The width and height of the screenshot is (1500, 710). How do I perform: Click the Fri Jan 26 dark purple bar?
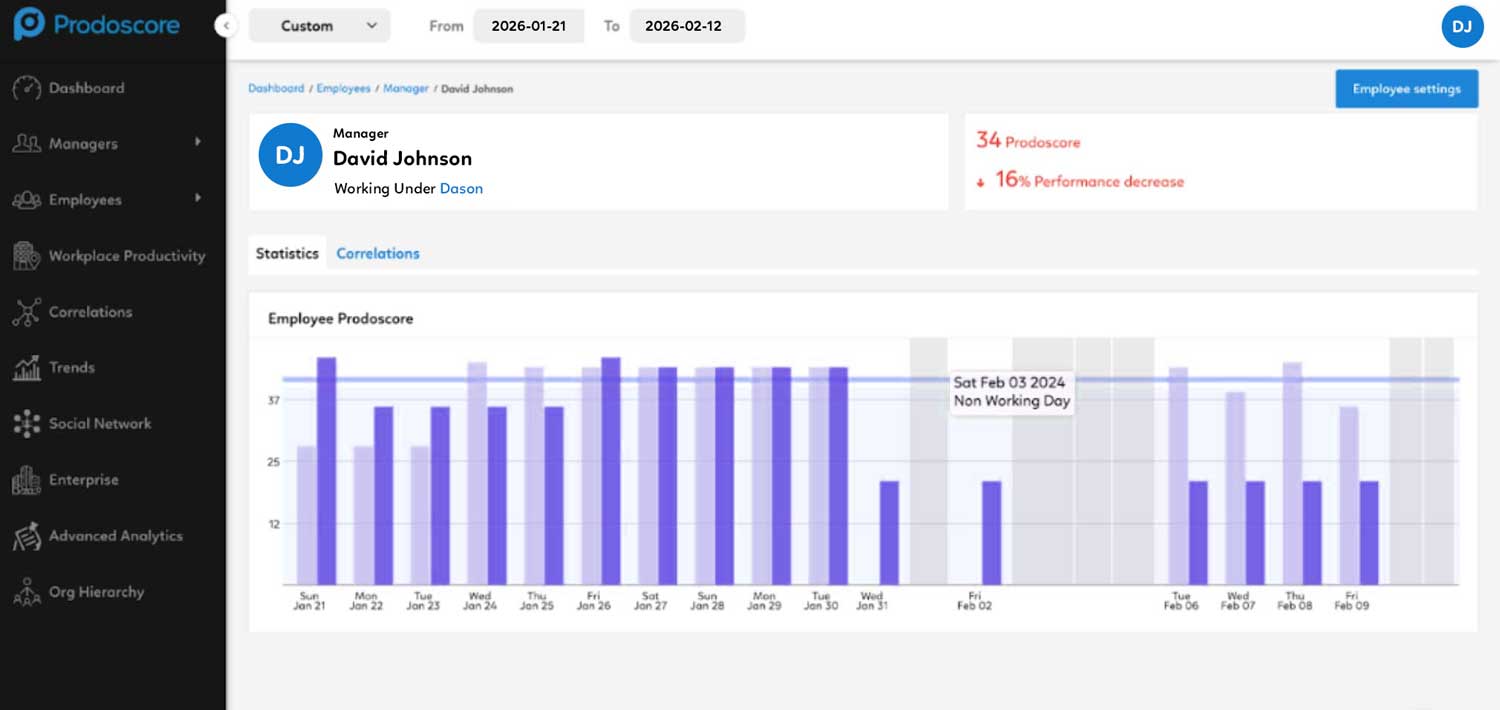[x=611, y=470]
